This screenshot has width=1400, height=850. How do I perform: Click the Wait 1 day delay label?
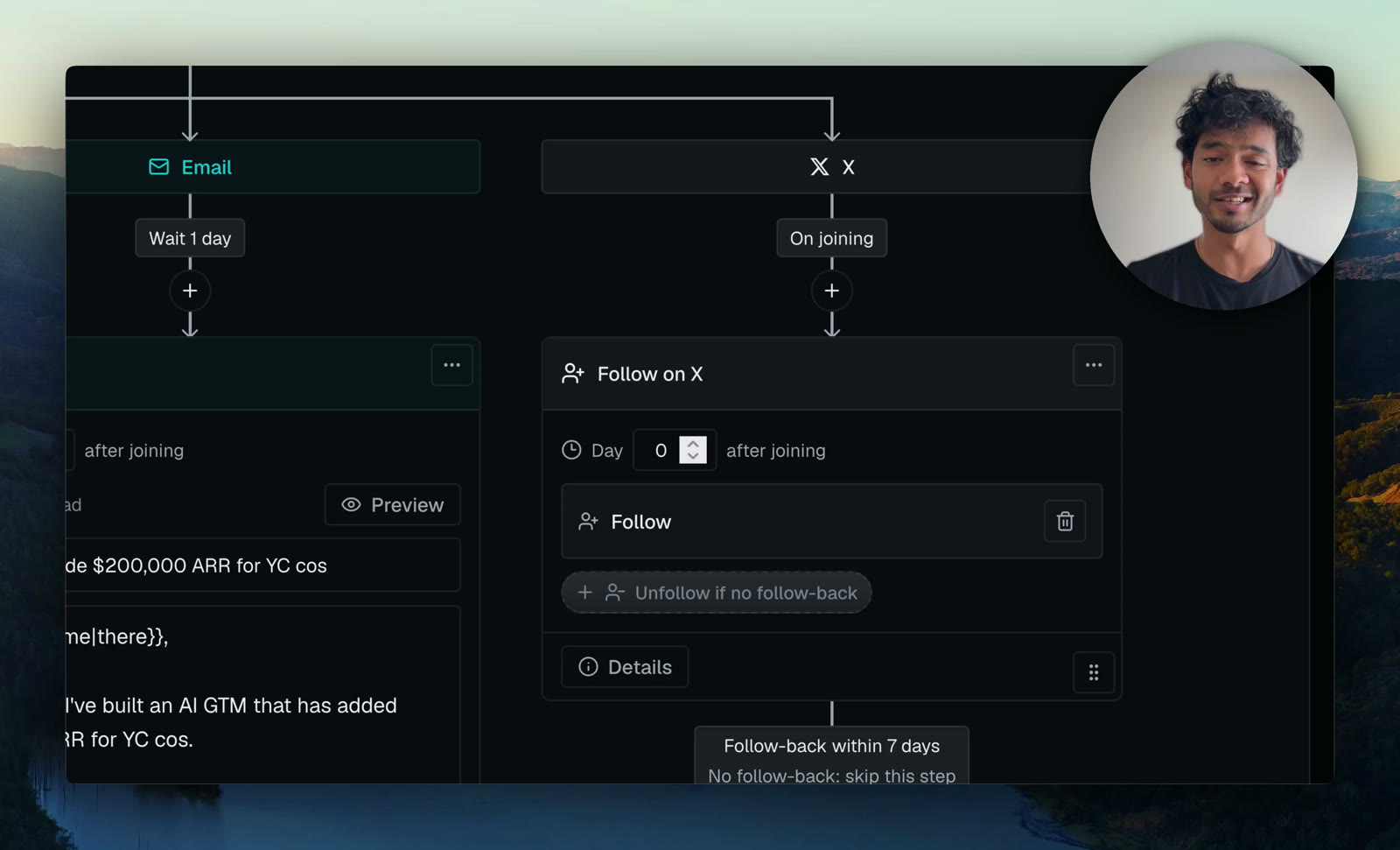[x=190, y=238]
